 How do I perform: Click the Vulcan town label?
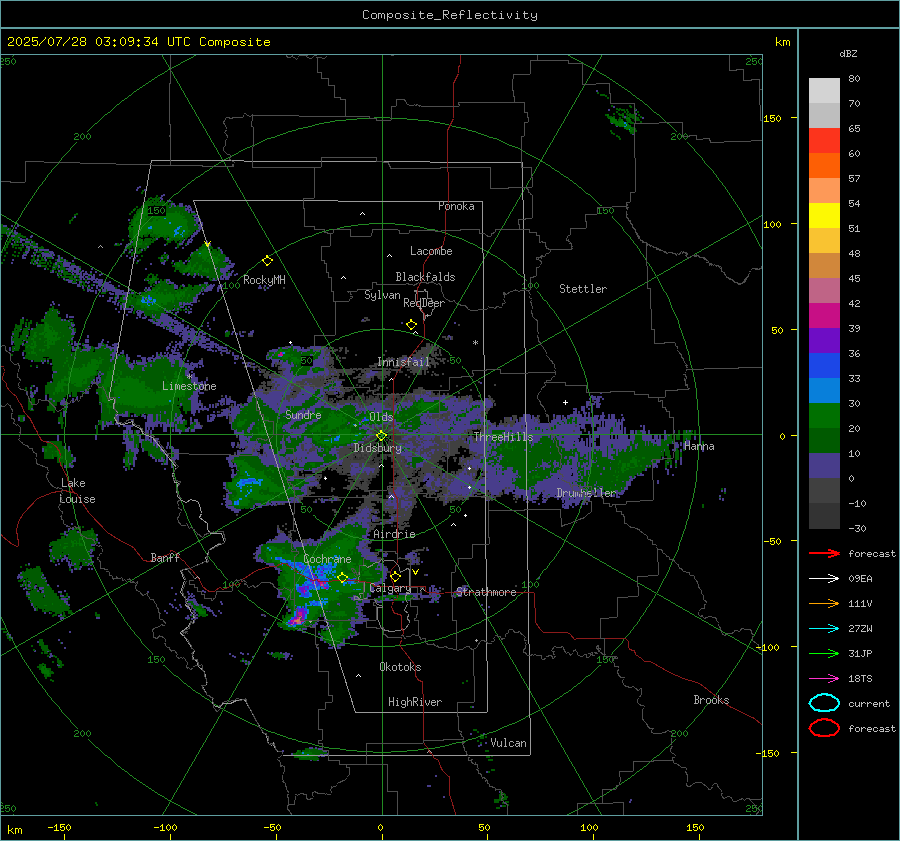click(509, 743)
